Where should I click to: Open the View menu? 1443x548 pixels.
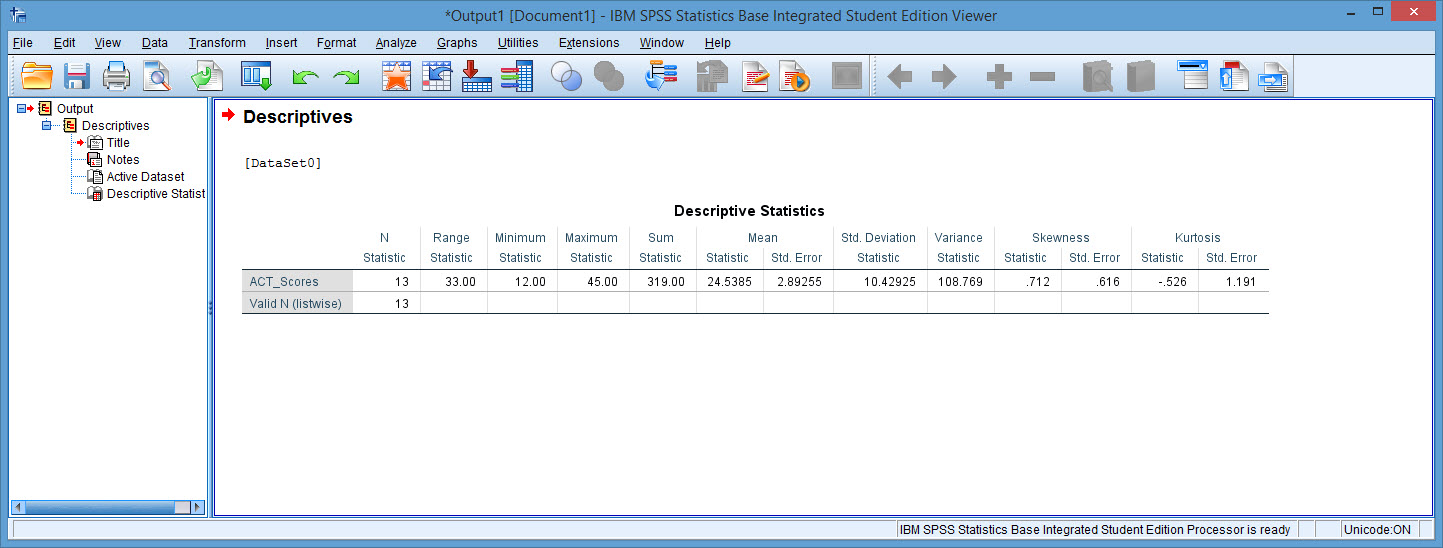(x=108, y=43)
